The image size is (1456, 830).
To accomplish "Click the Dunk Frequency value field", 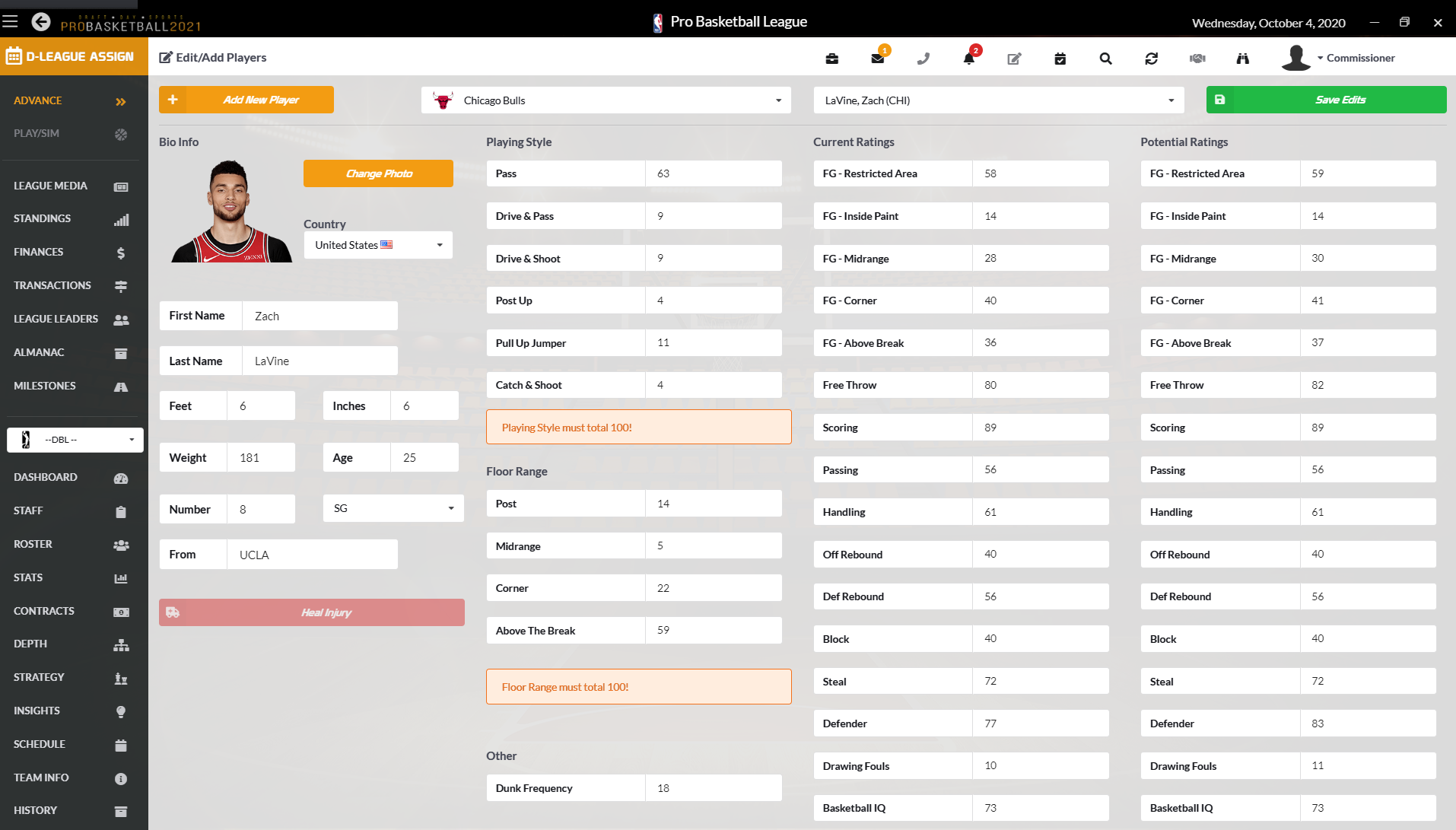I will tap(714, 788).
